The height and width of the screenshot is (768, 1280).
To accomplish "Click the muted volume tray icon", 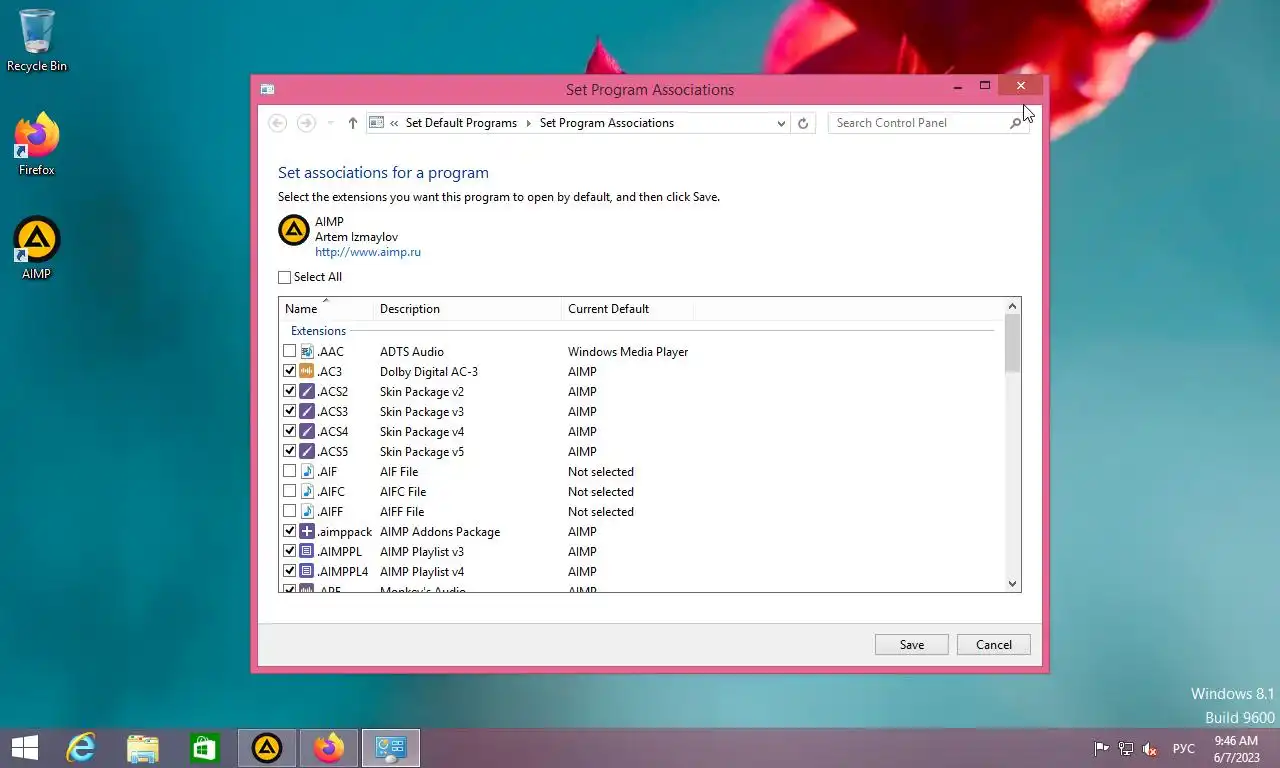I will (1150, 748).
